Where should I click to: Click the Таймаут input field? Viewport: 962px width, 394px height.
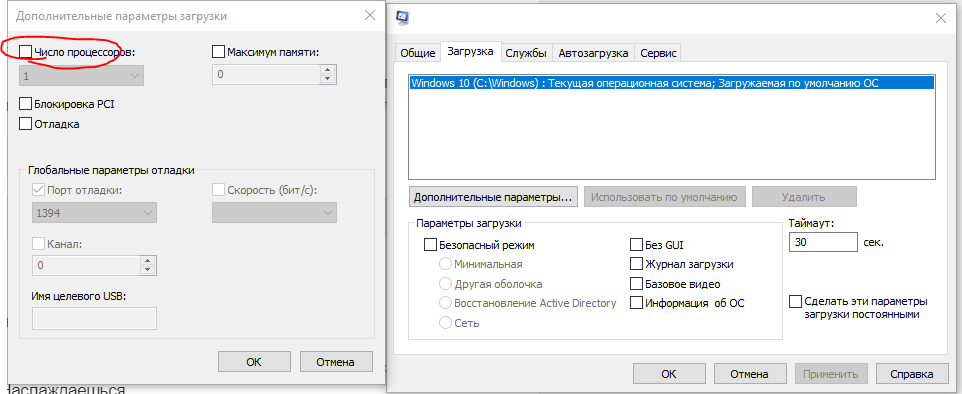(x=823, y=242)
